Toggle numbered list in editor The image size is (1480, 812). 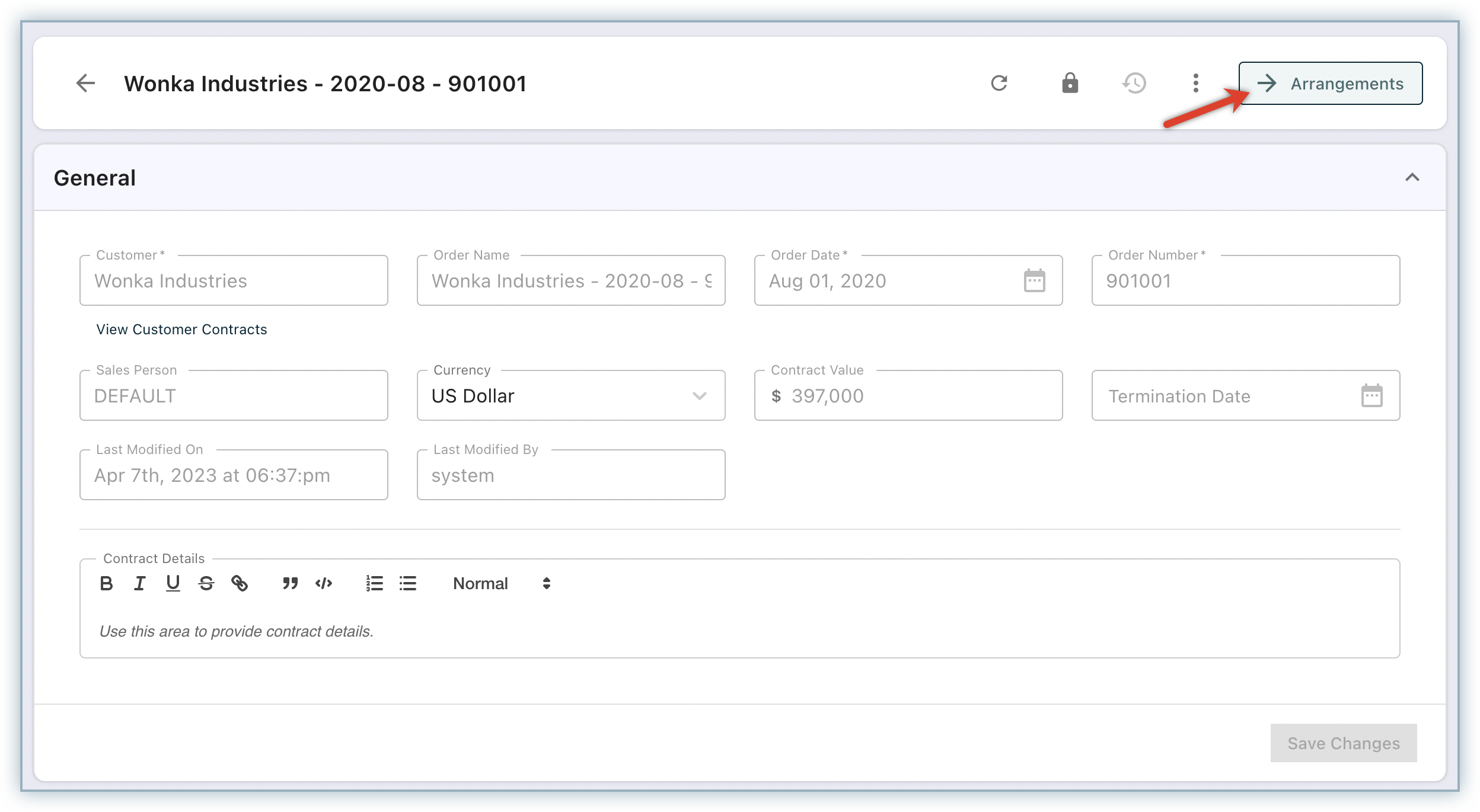(374, 584)
